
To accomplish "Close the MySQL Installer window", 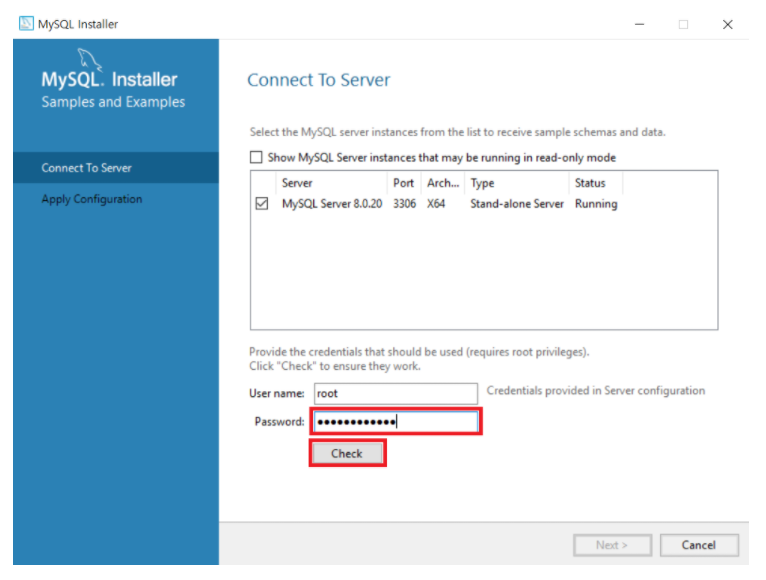I will click(727, 24).
